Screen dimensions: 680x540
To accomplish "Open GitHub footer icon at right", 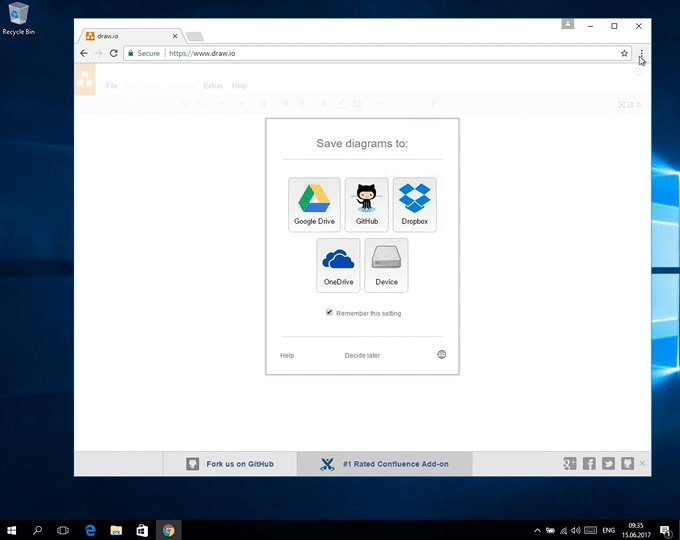I will [x=628, y=464].
